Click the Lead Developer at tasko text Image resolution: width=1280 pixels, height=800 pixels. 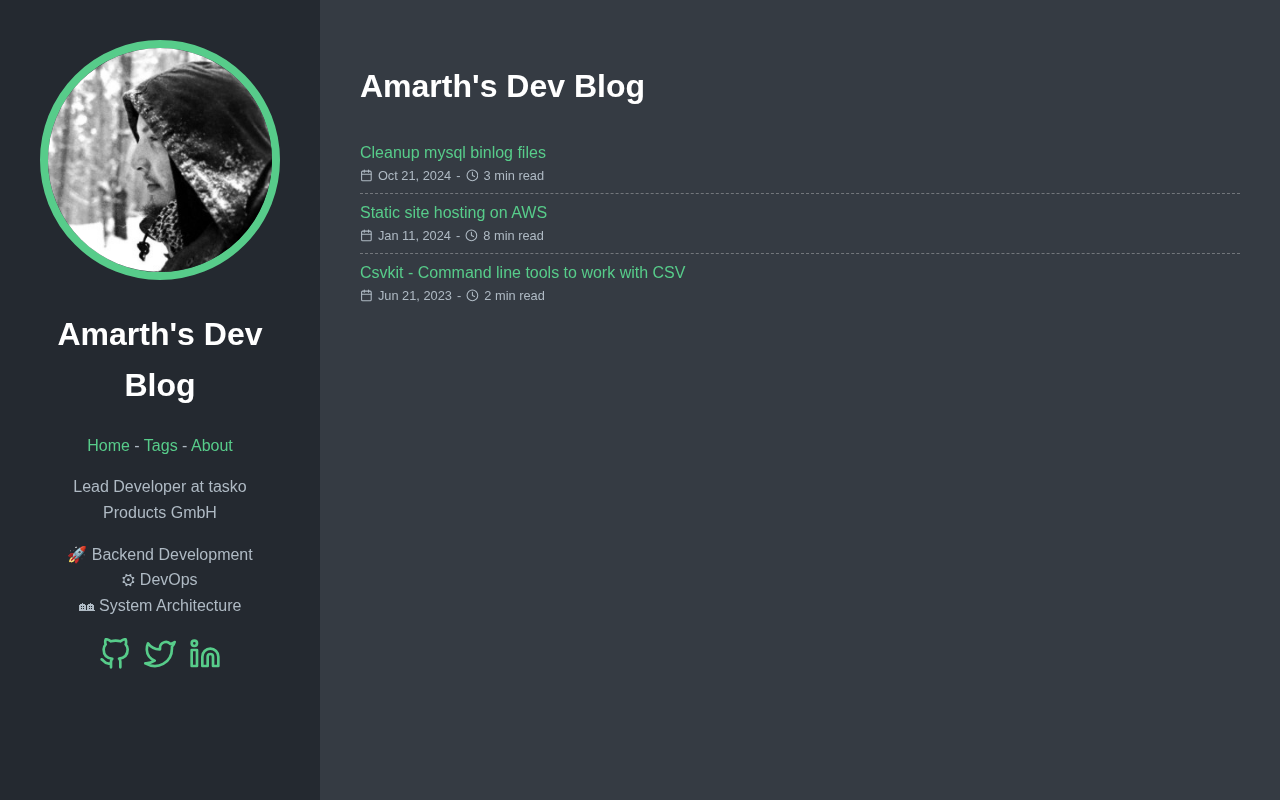tap(160, 487)
